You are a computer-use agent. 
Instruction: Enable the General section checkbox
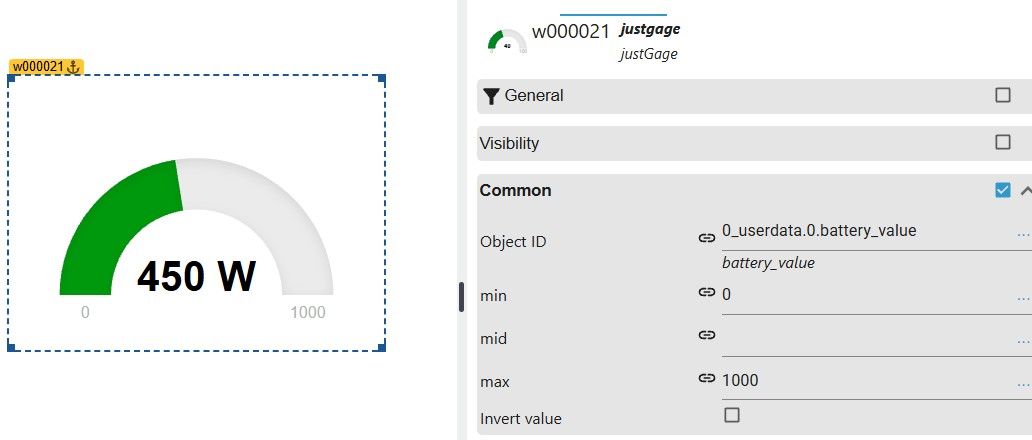(x=1002, y=95)
